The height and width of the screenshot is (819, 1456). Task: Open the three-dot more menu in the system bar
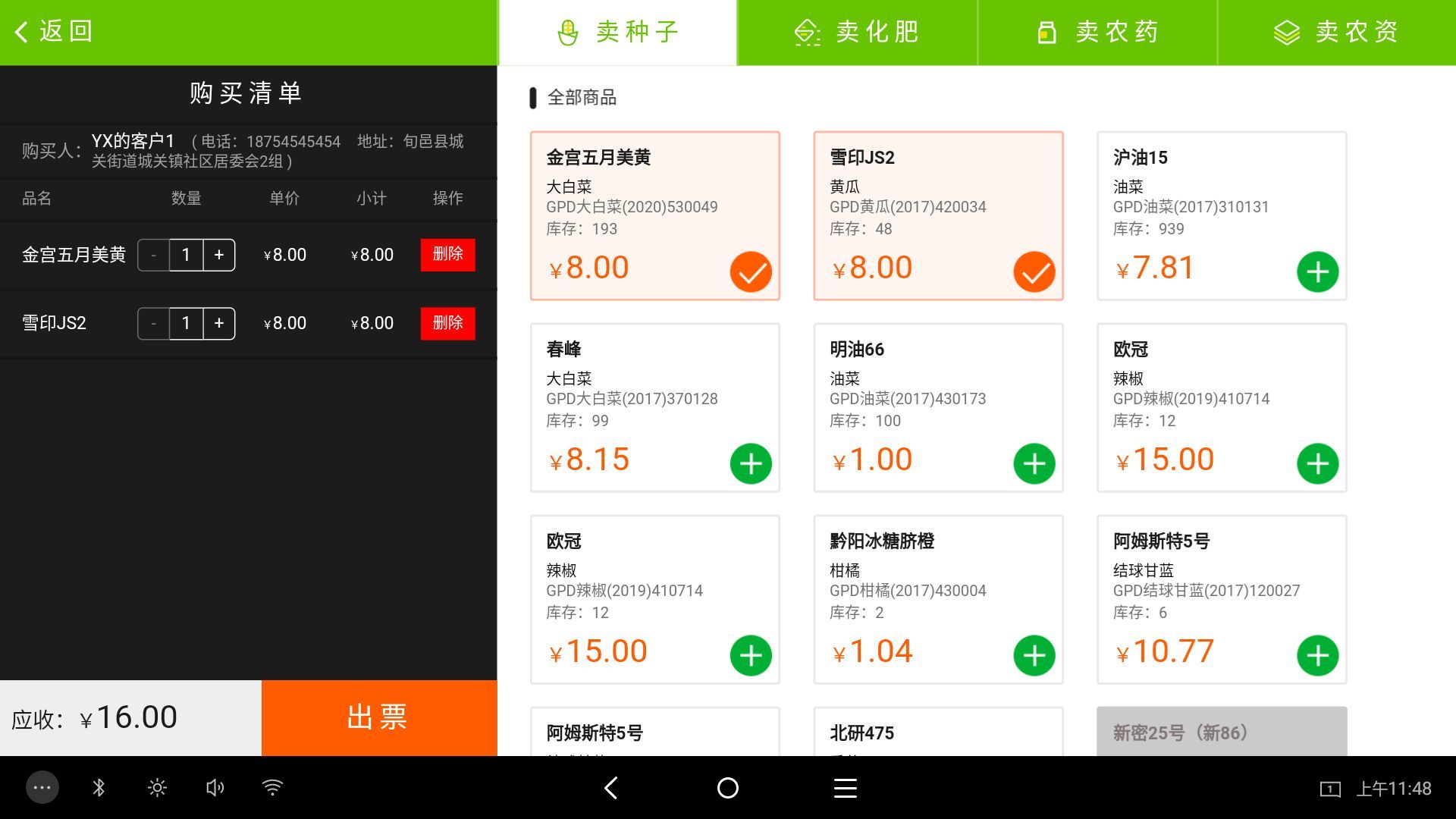click(42, 788)
